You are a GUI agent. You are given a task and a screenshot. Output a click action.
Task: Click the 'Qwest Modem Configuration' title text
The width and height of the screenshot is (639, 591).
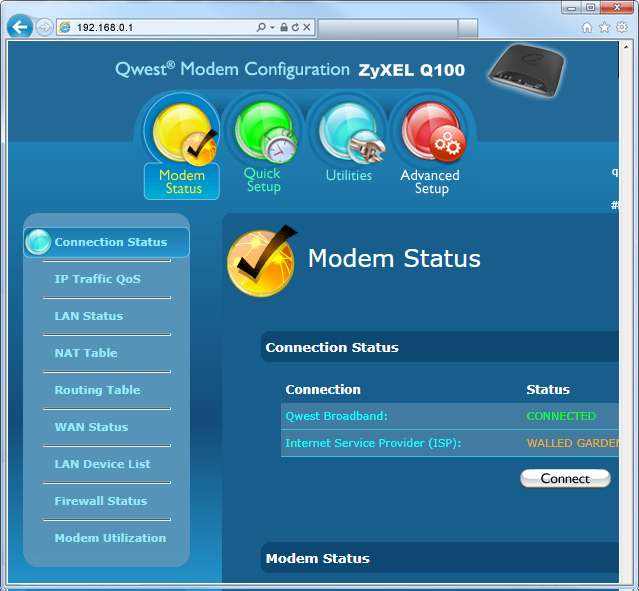coord(232,69)
